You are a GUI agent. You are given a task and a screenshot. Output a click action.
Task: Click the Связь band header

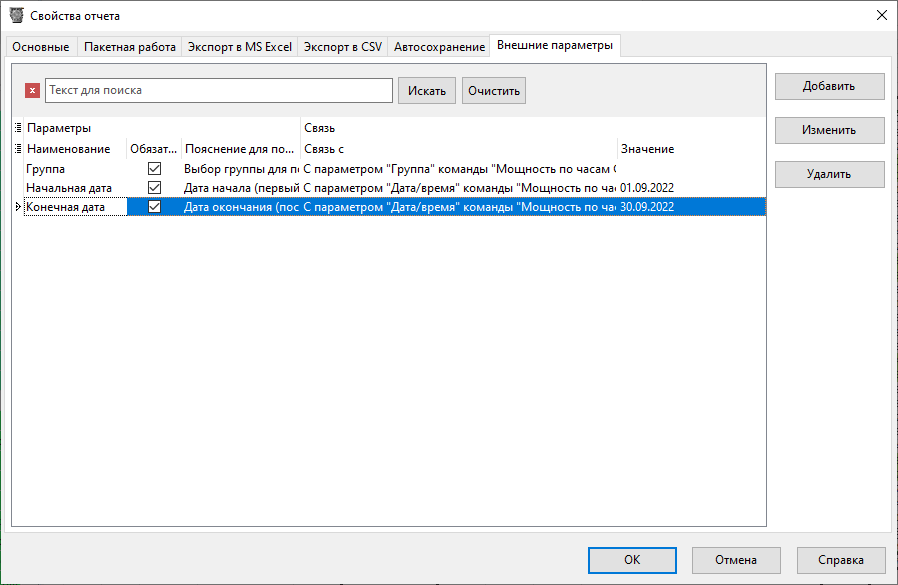click(x=533, y=128)
